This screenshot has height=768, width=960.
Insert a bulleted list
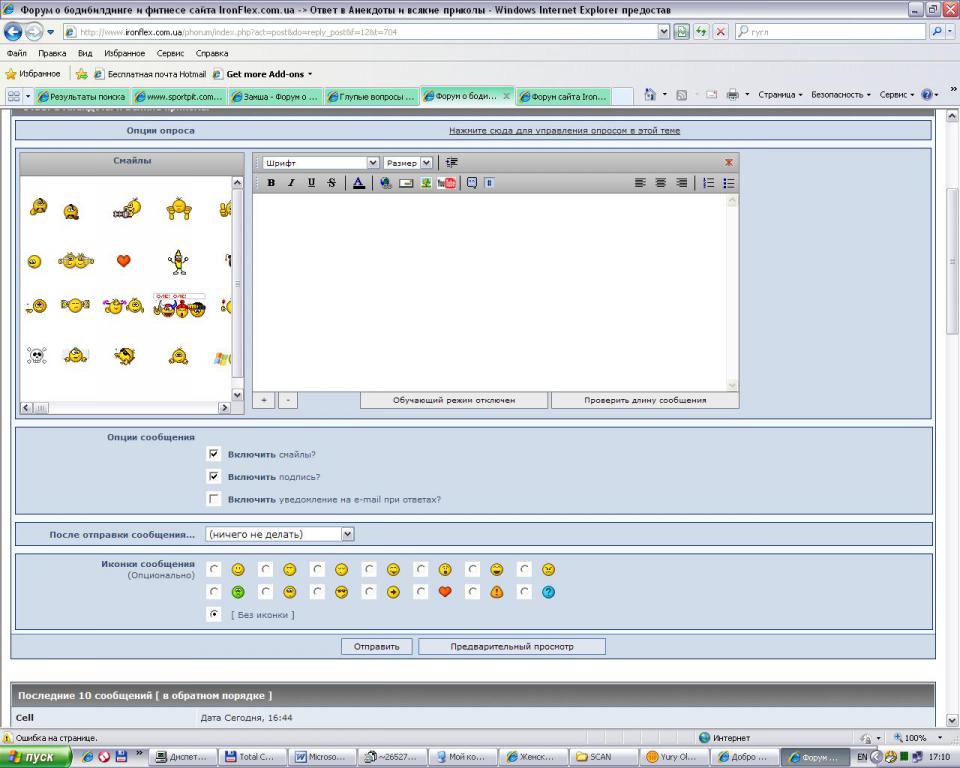pos(729,183)
